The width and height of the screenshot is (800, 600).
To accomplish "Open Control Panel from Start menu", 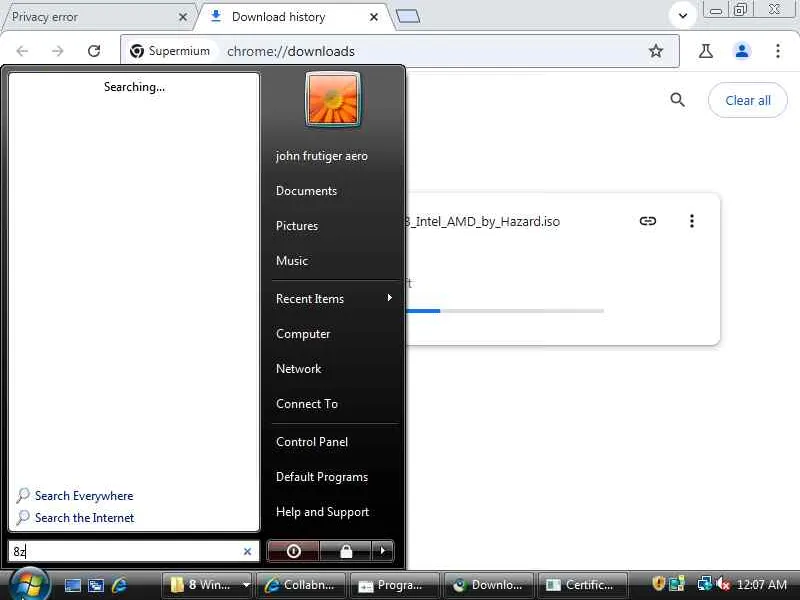I will tap(312, 442).
